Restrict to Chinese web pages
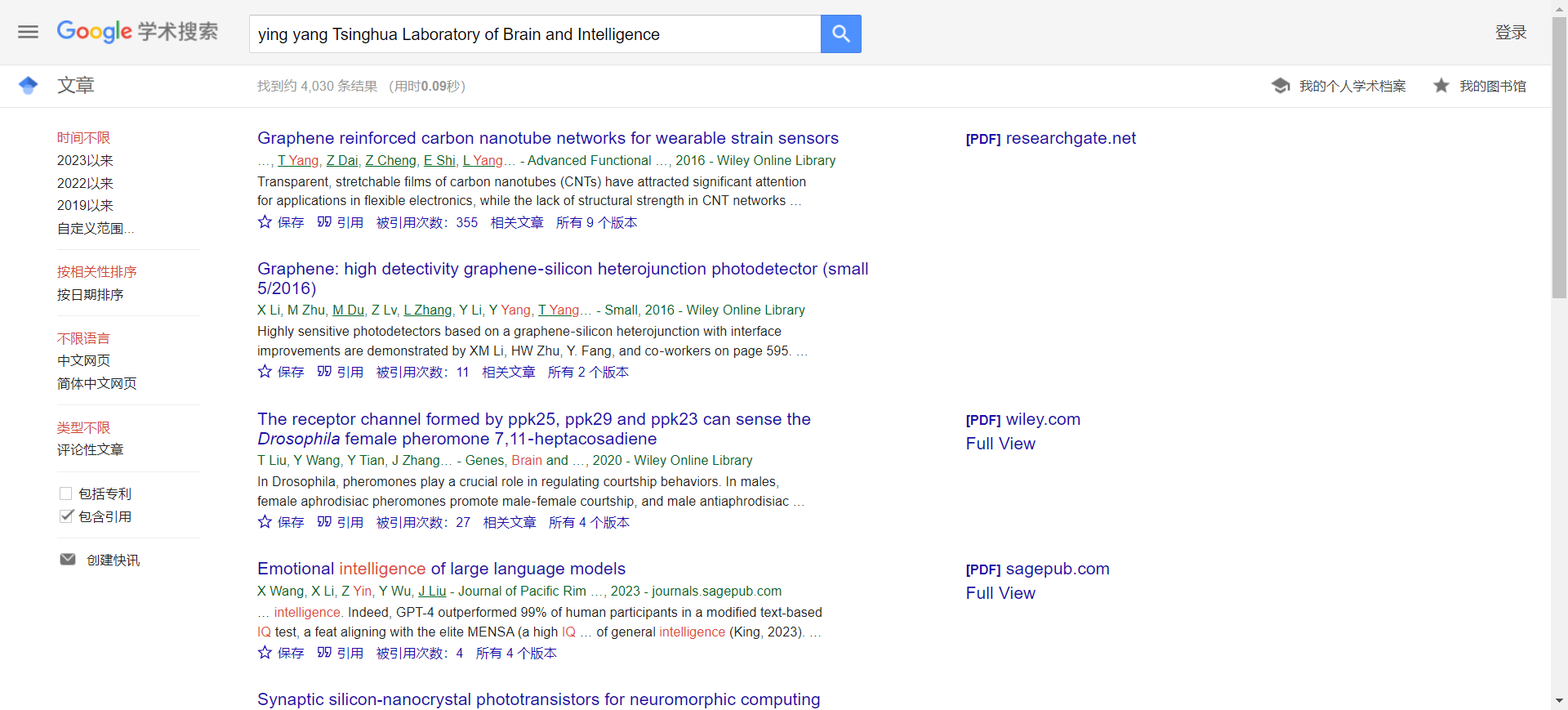Viewport: 1568px width, 710px height. (x=83, y=360)
